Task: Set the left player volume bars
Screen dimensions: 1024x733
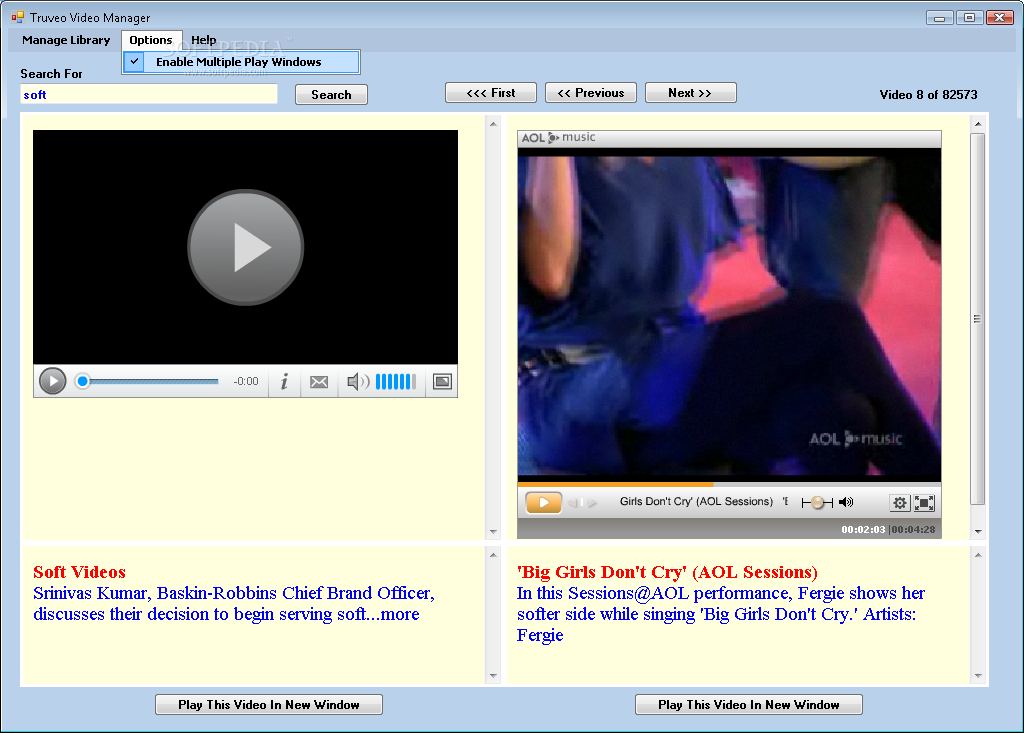Action: point(396,382)
